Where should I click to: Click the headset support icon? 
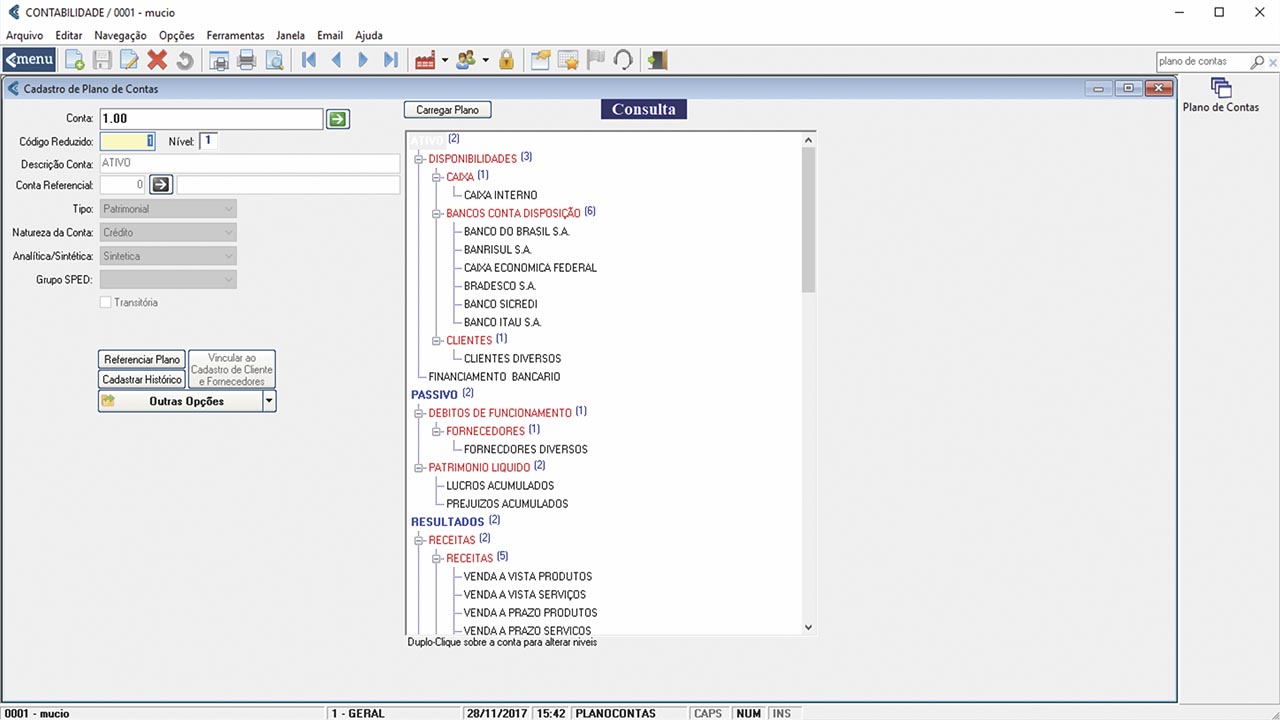[x=623, y=61]
